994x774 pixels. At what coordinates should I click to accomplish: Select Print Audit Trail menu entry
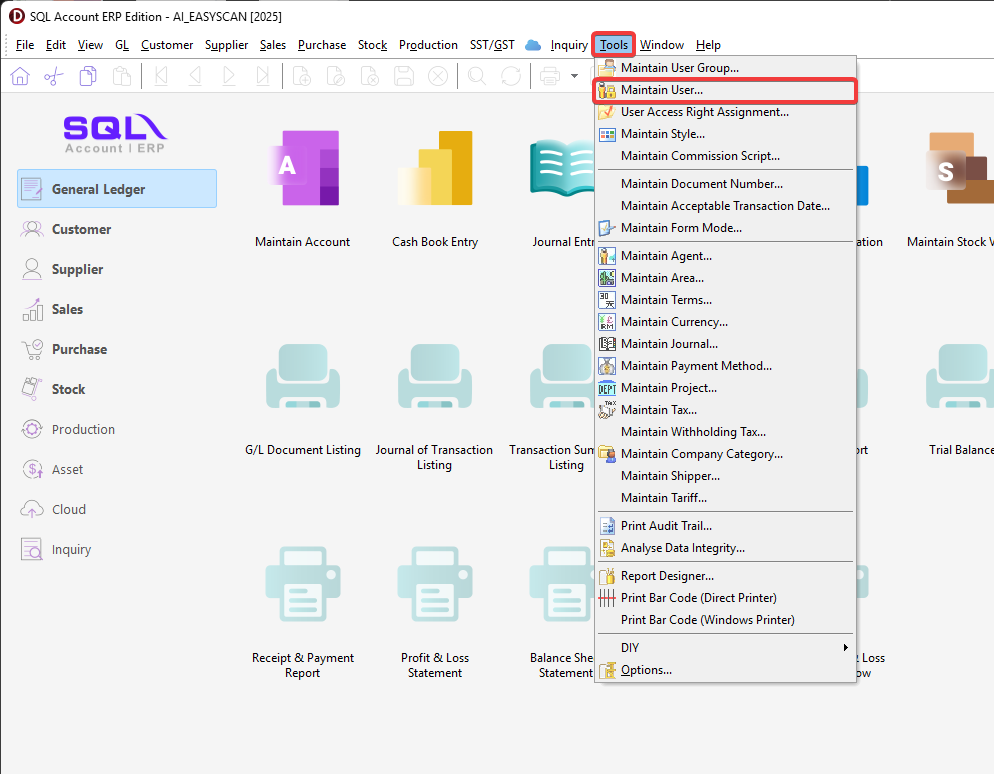pos(666,526)
